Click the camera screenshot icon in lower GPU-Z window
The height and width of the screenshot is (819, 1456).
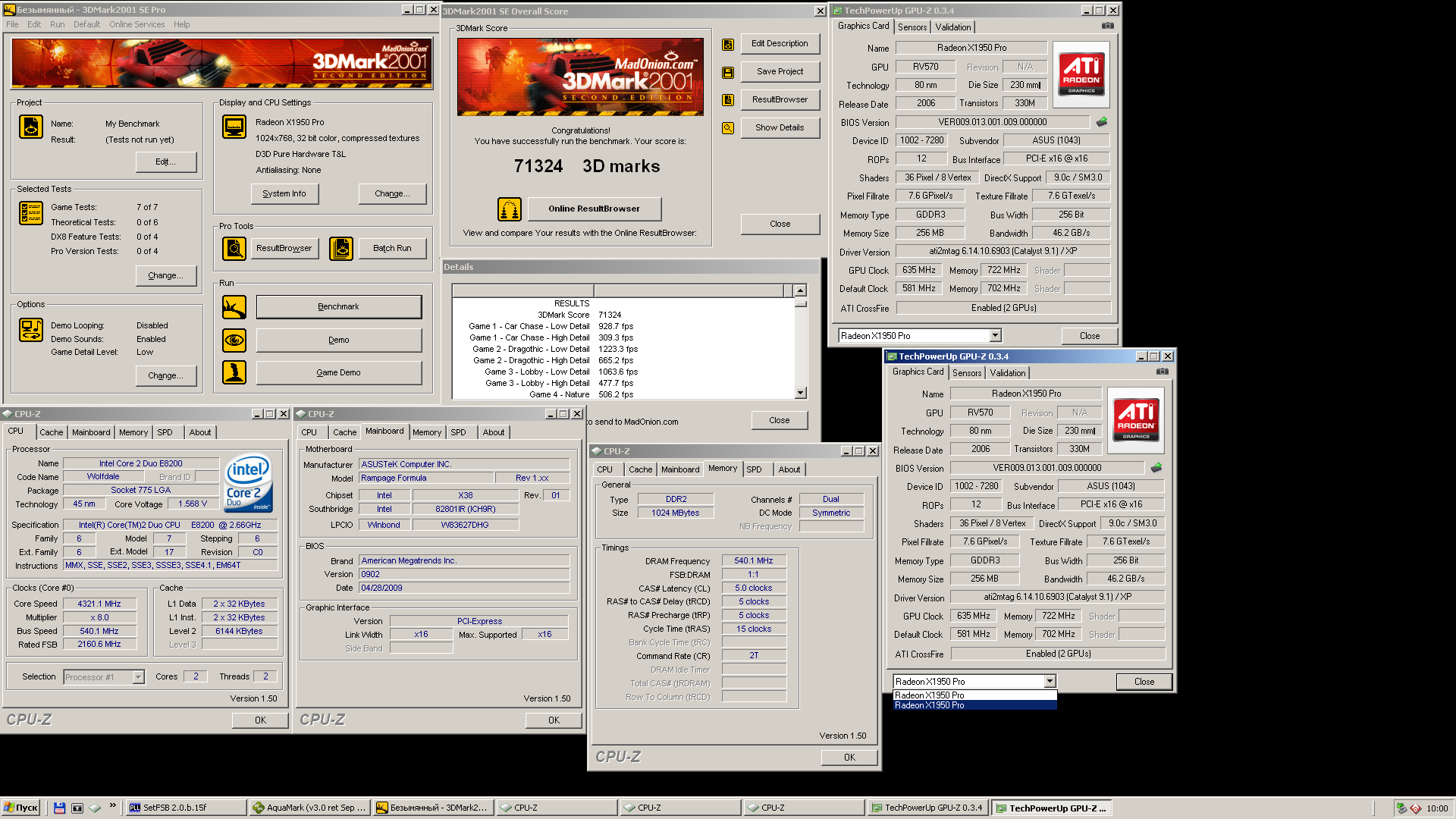tap(1163, 372)
